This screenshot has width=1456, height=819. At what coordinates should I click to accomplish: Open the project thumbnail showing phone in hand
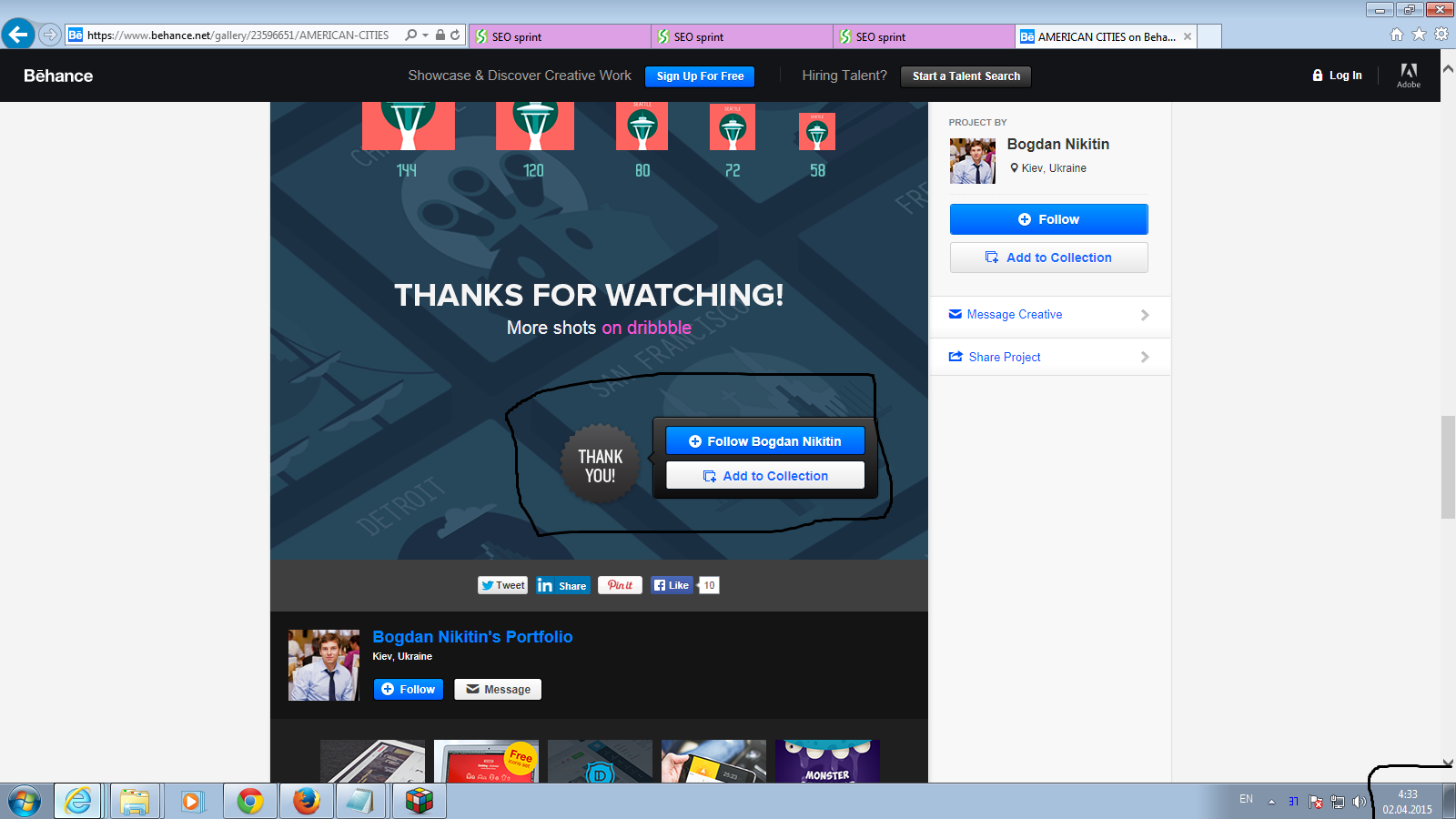pos(713,761)
